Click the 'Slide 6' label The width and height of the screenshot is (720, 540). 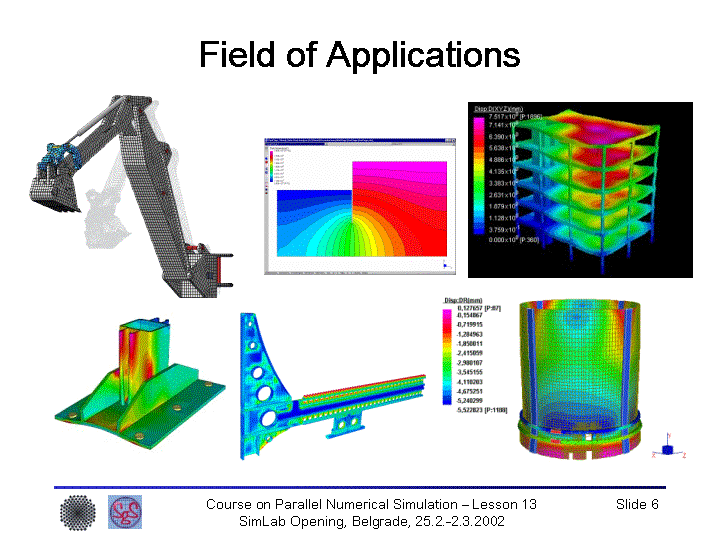pos(637,504)
